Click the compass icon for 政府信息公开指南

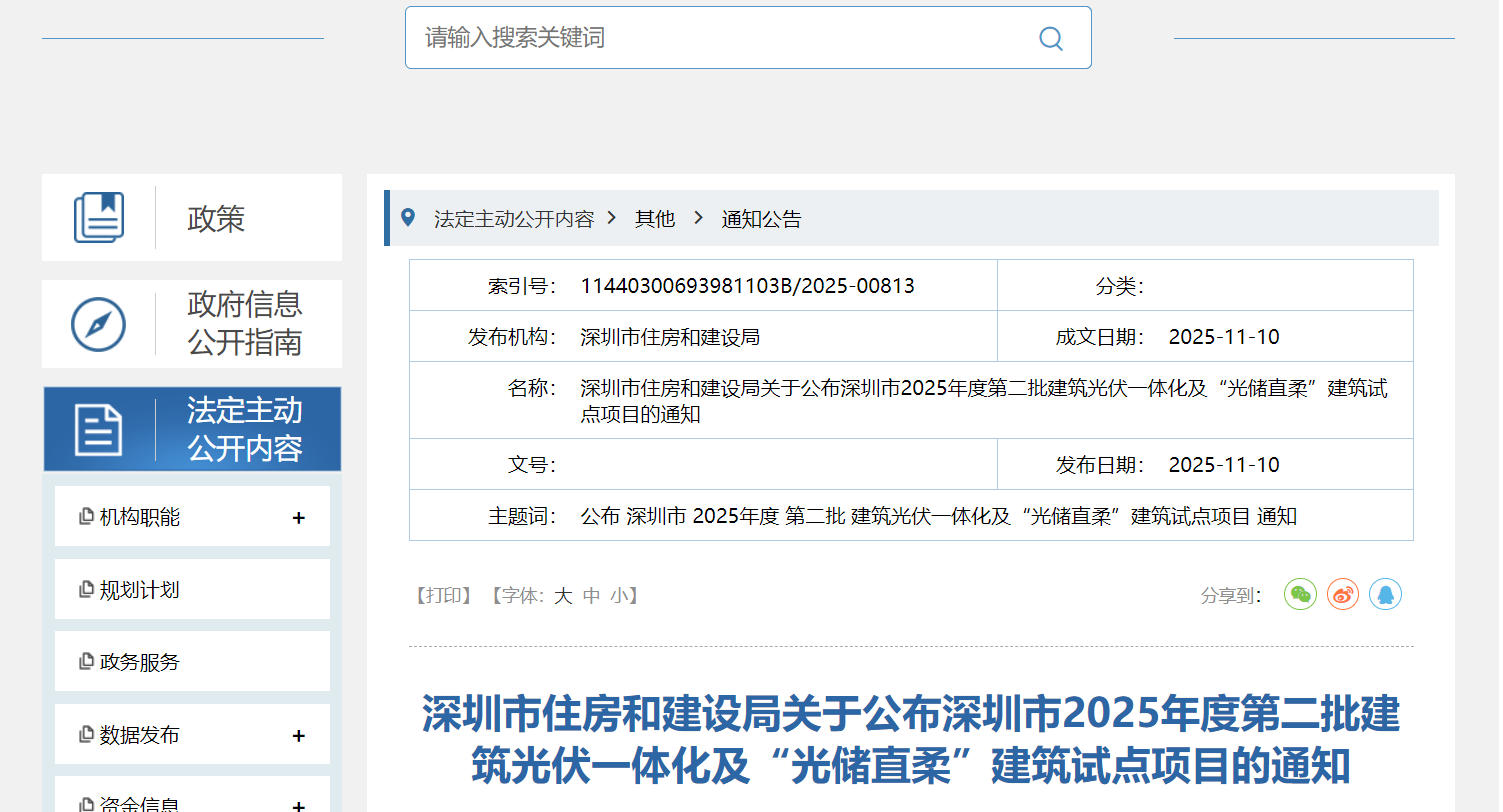coord(99,324)
